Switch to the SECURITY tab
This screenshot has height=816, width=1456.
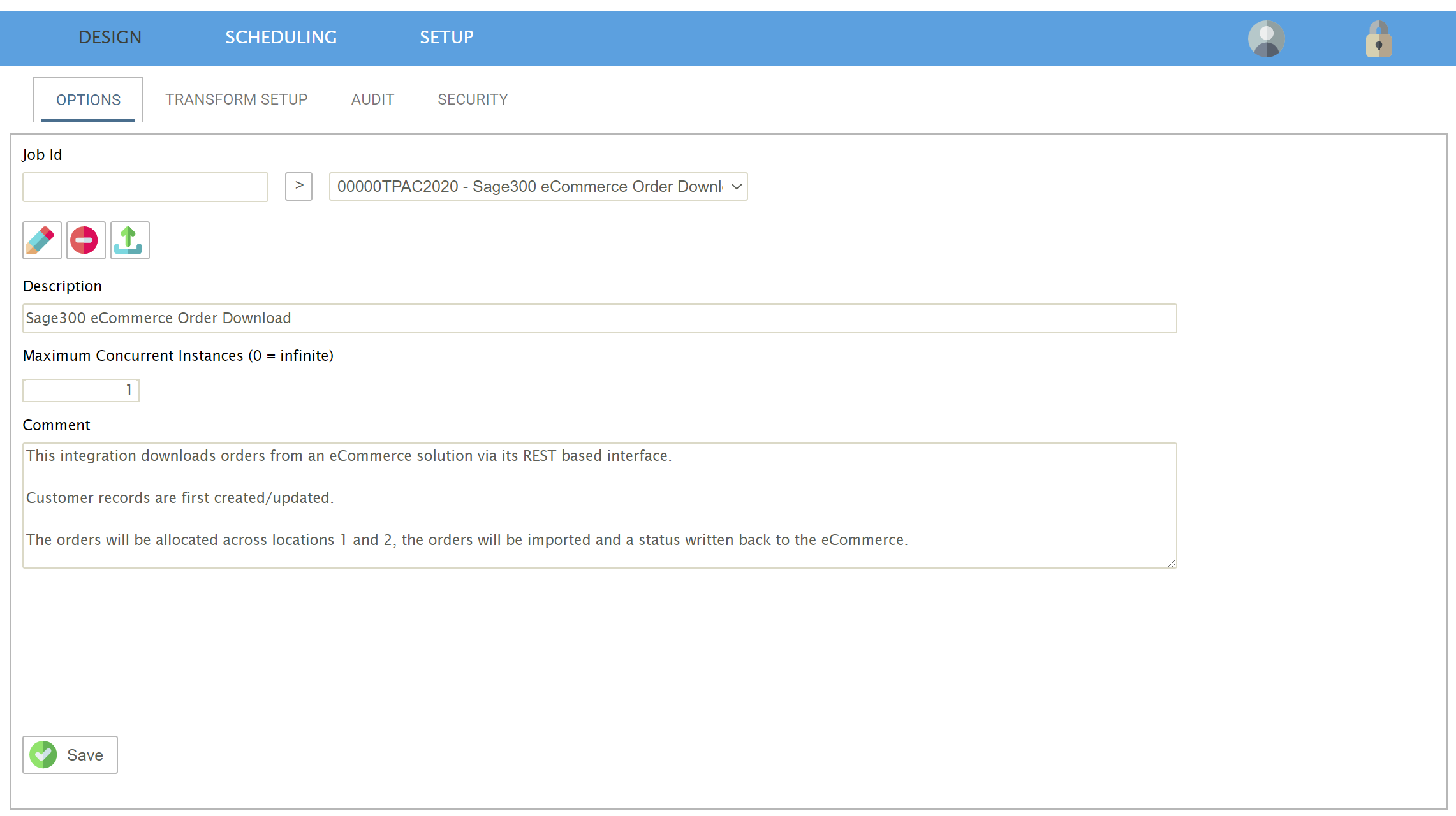click(x=473, y=99)
